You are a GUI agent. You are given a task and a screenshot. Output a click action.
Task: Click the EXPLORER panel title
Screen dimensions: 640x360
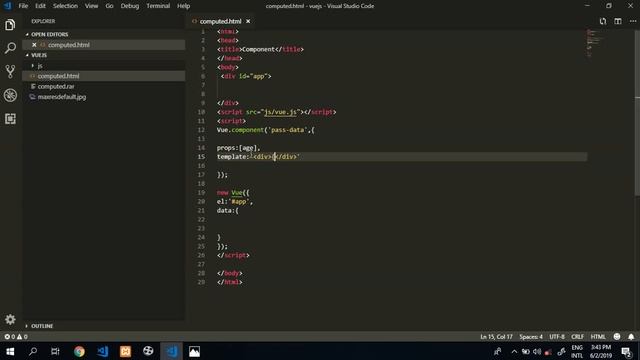point(43,21)
